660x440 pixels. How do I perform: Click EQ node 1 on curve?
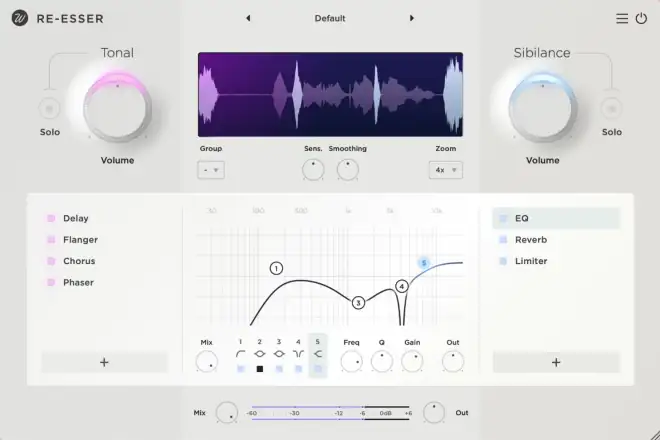276,268
